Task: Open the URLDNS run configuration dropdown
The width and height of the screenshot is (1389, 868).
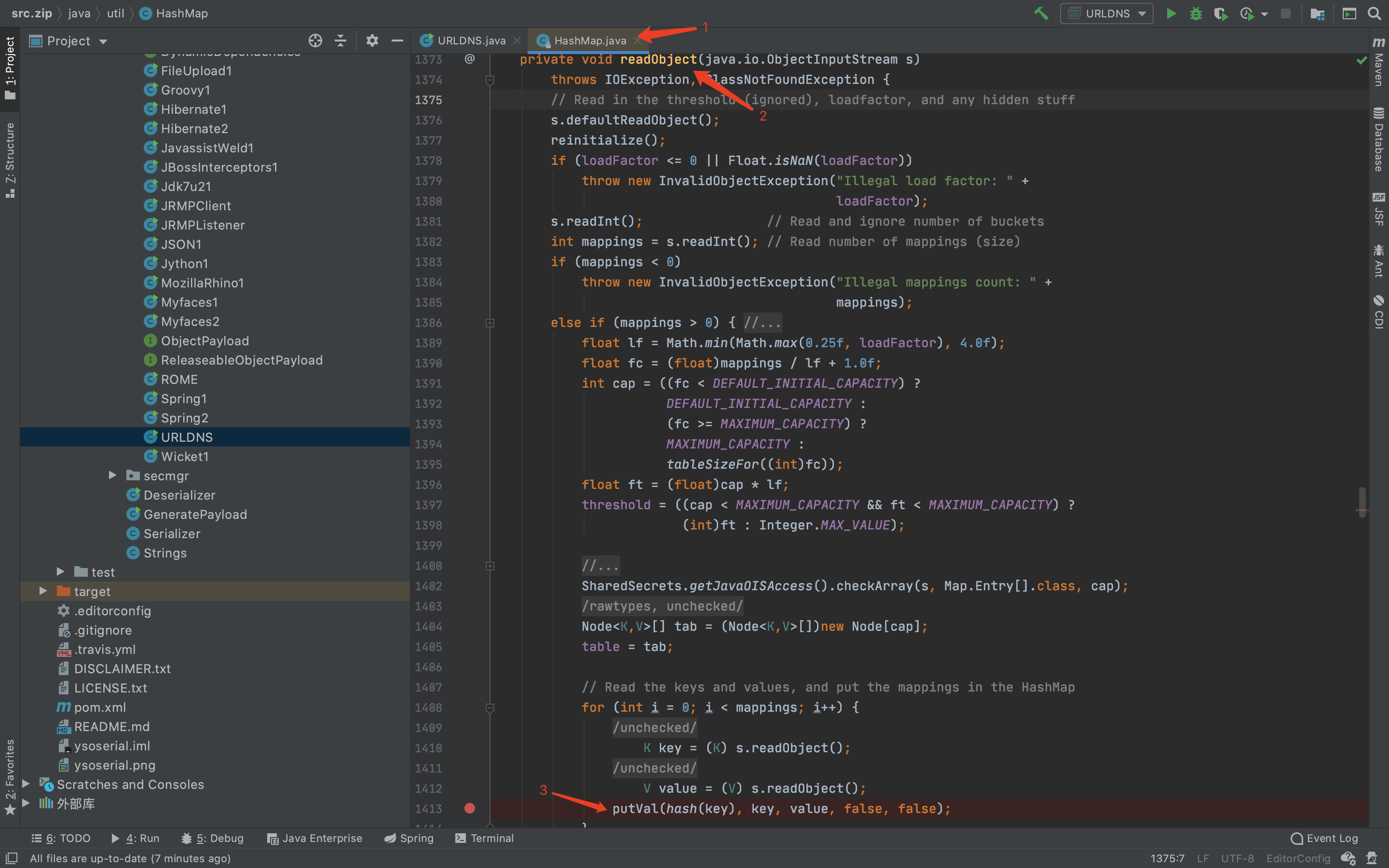Action: point(1106,13)
